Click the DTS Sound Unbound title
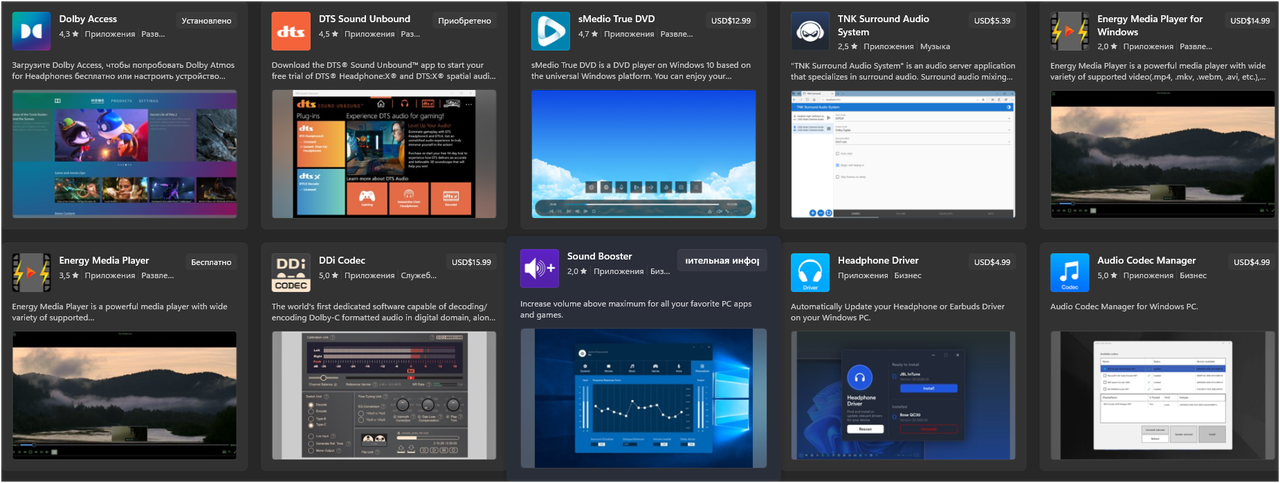This screenshot has height=483, width=1280. 364,19
